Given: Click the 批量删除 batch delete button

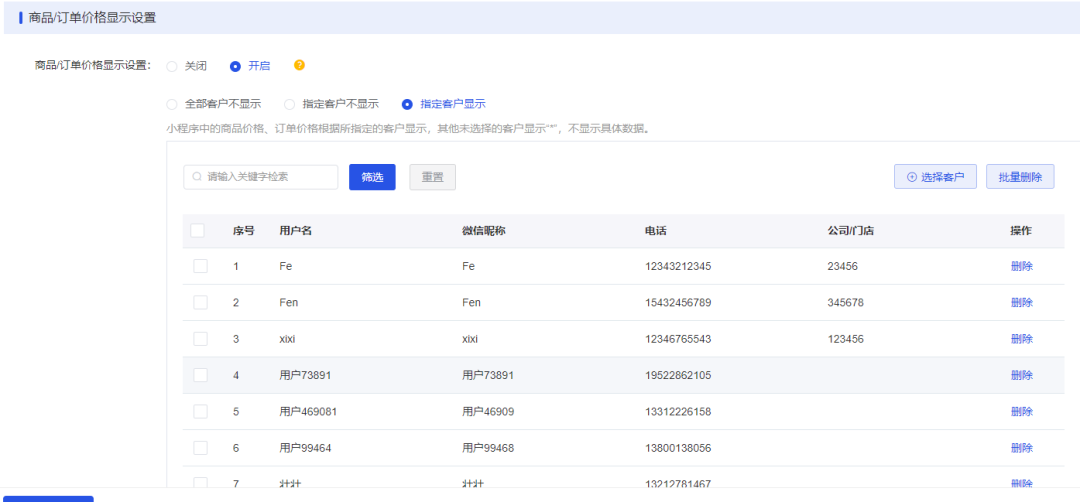Looking at the screenshot, I should click(1020, 177).
